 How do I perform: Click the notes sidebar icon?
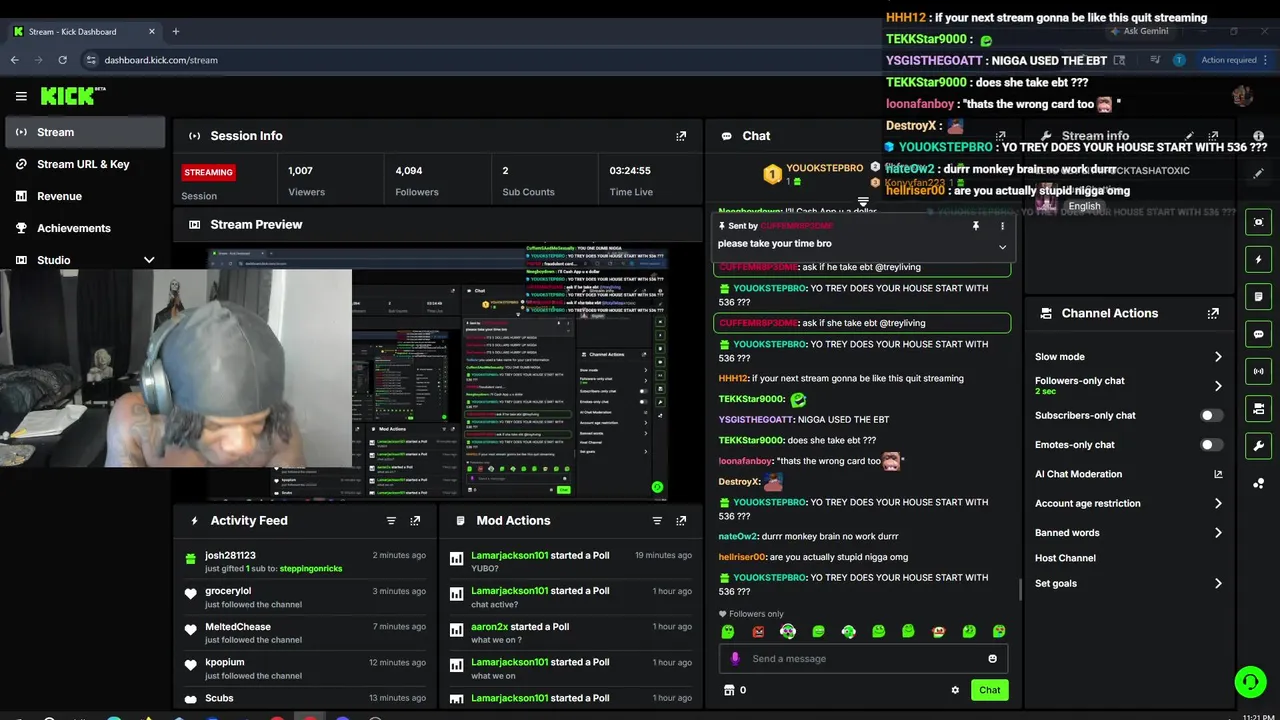[x=1258, y=297]
